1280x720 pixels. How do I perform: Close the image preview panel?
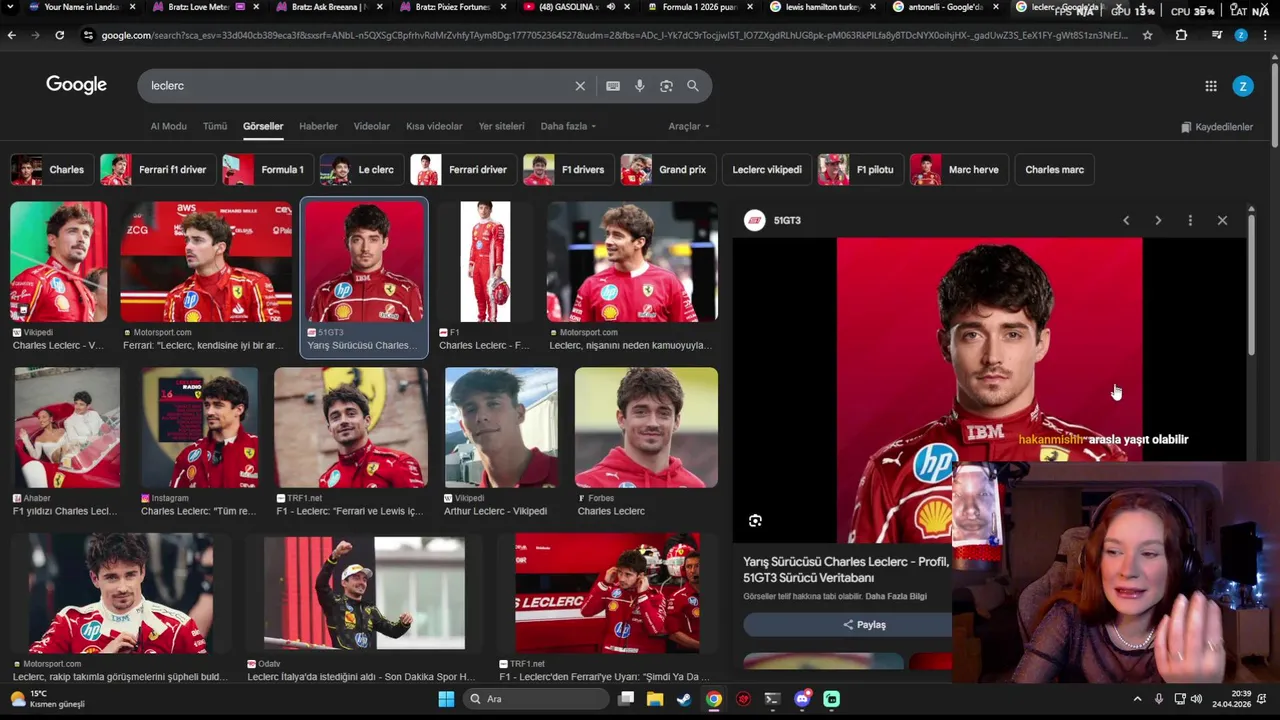1222,220
